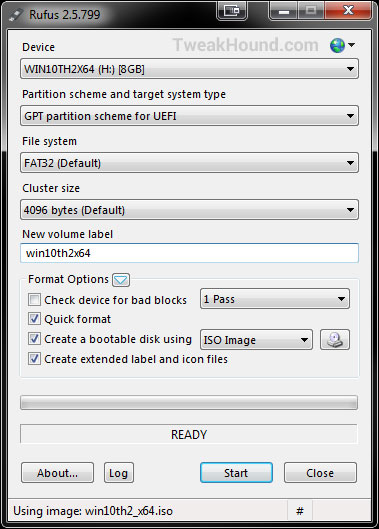Click the Start button

(x=236, y=473)
